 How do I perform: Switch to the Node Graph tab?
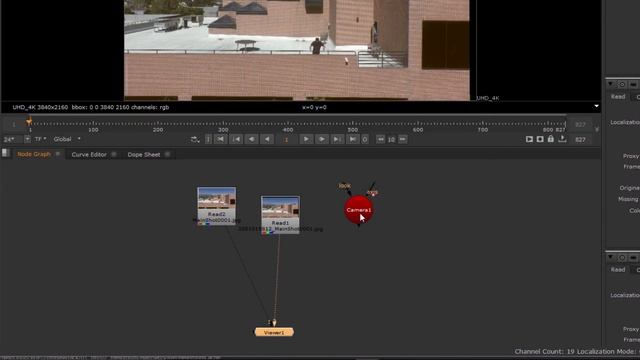34,154
